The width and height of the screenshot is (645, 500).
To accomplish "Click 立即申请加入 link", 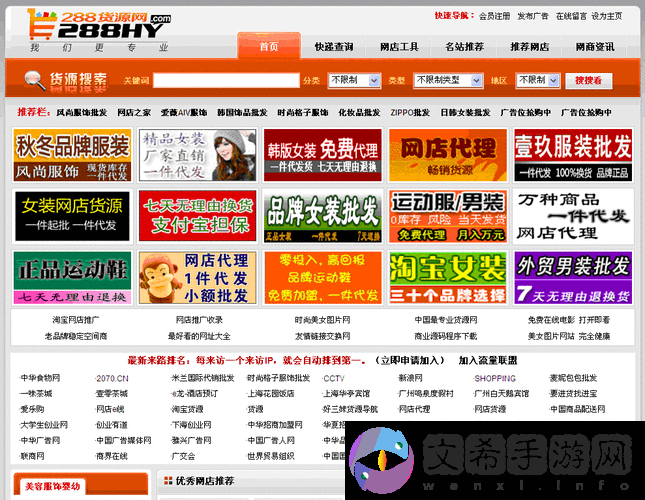I will pos(410,361).
